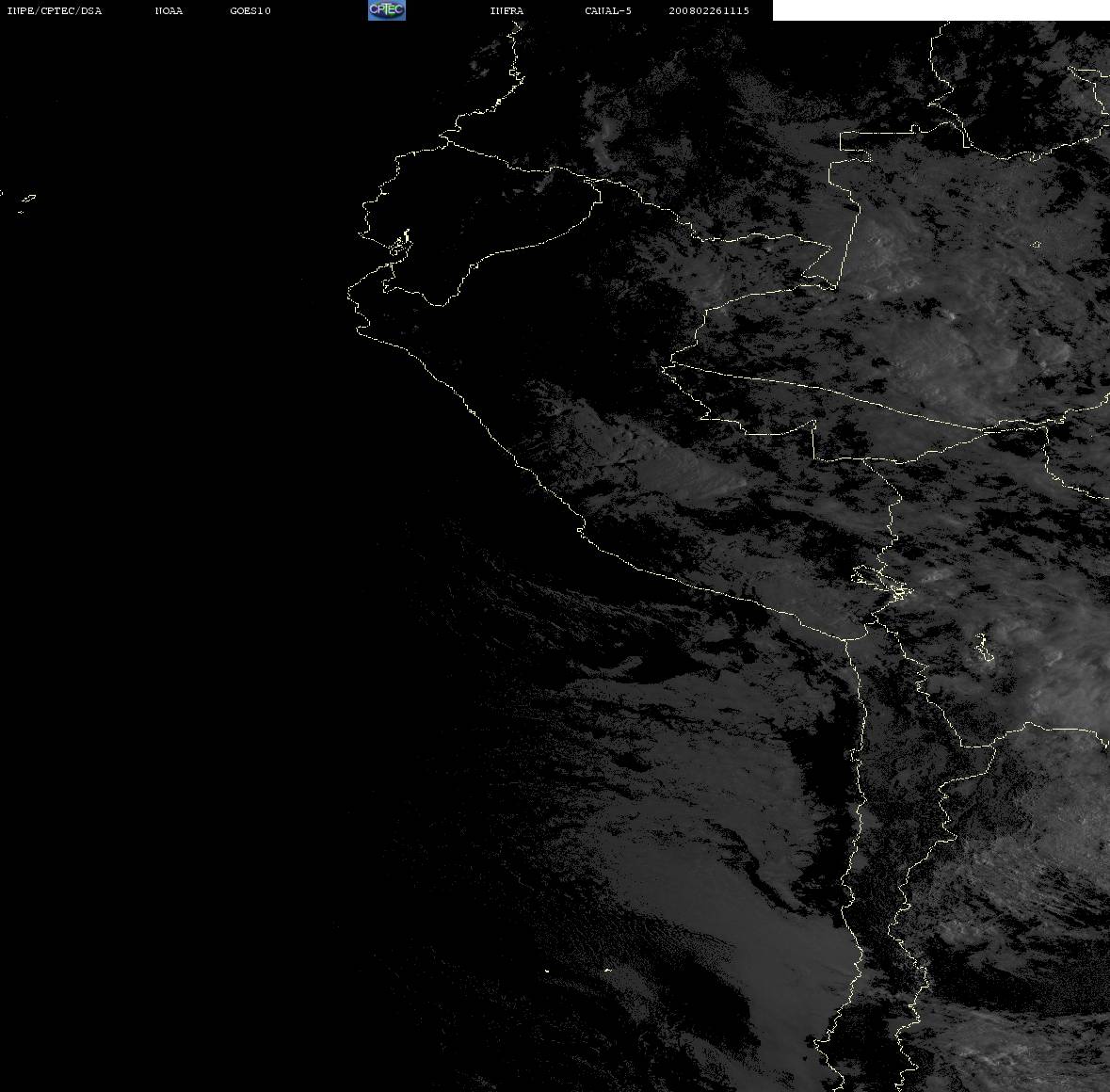Click the CPTEC logo icon
The image size is (1110, 1092).
pyautogui.click(x=387, y=10)
